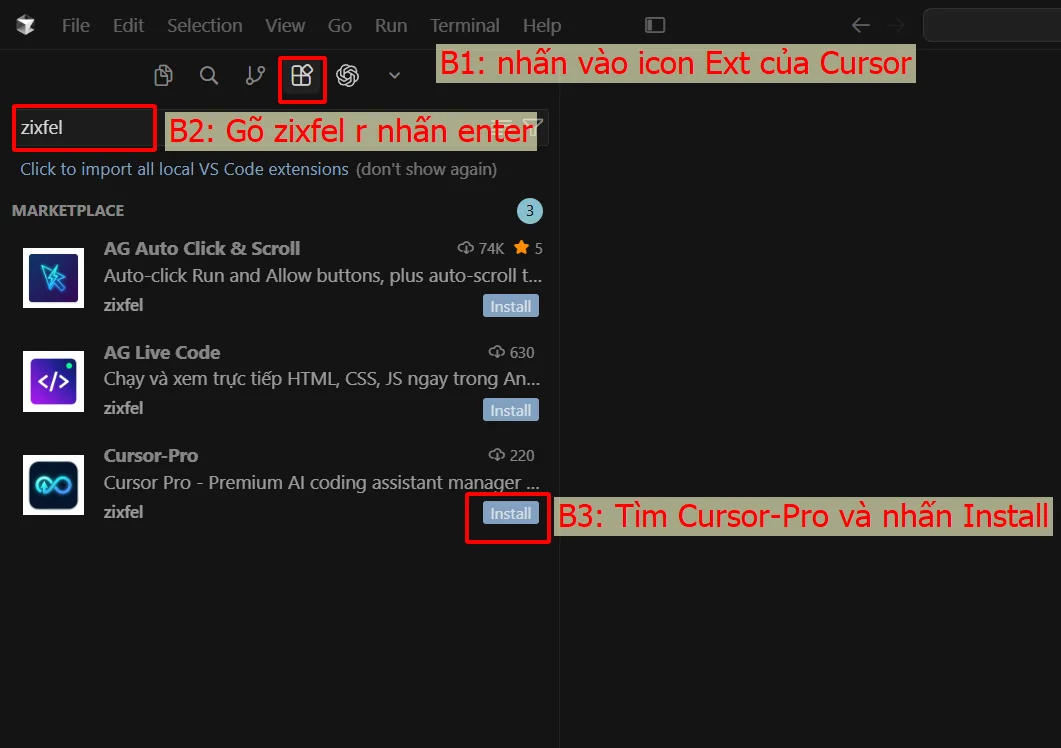Viewport: 1061px width, 748px height.
Task: Open the Extensions view icon
Action: pyautogui.click(x=302, y=75)
